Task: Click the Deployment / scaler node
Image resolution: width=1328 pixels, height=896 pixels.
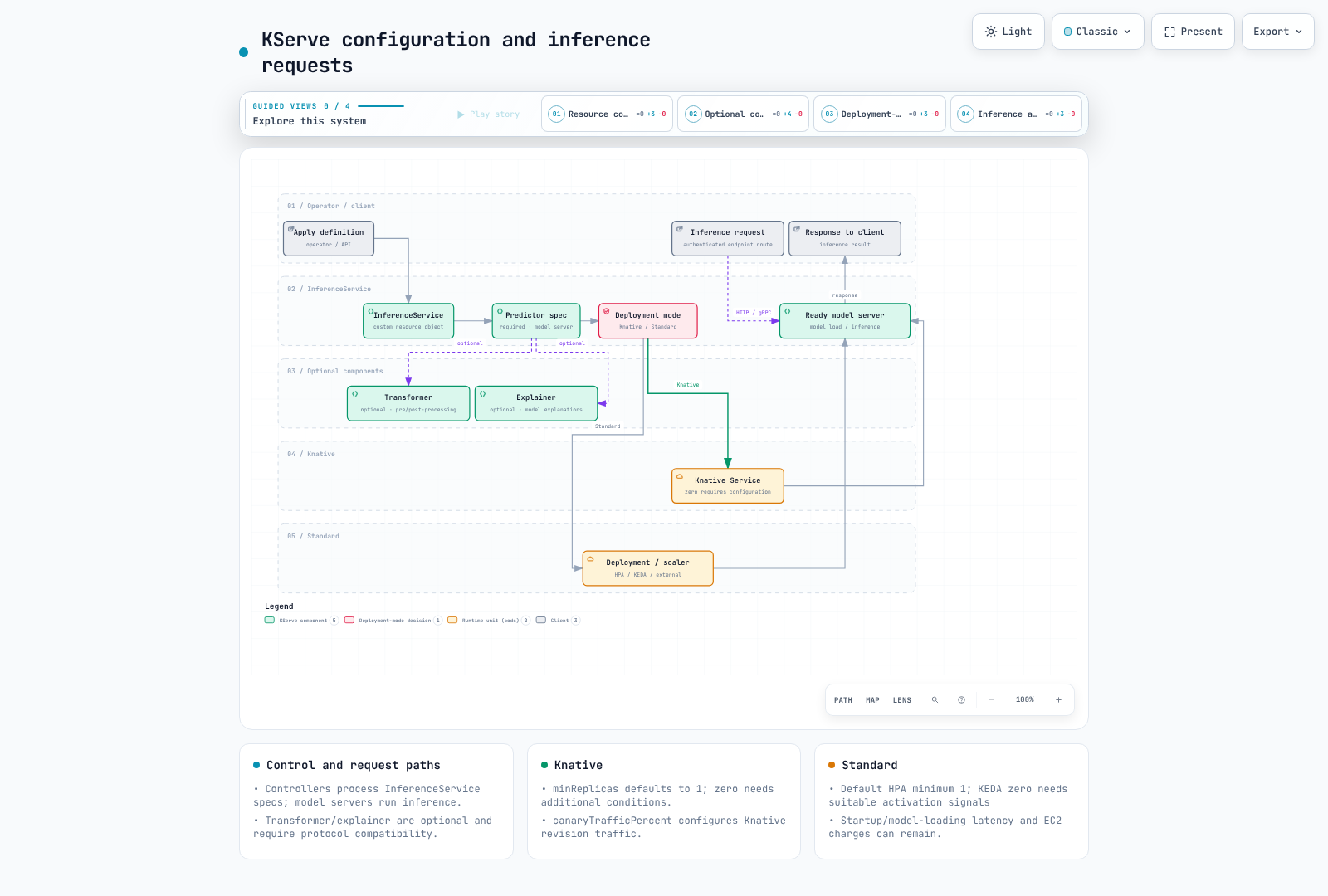Action: [x=648, y=568]
